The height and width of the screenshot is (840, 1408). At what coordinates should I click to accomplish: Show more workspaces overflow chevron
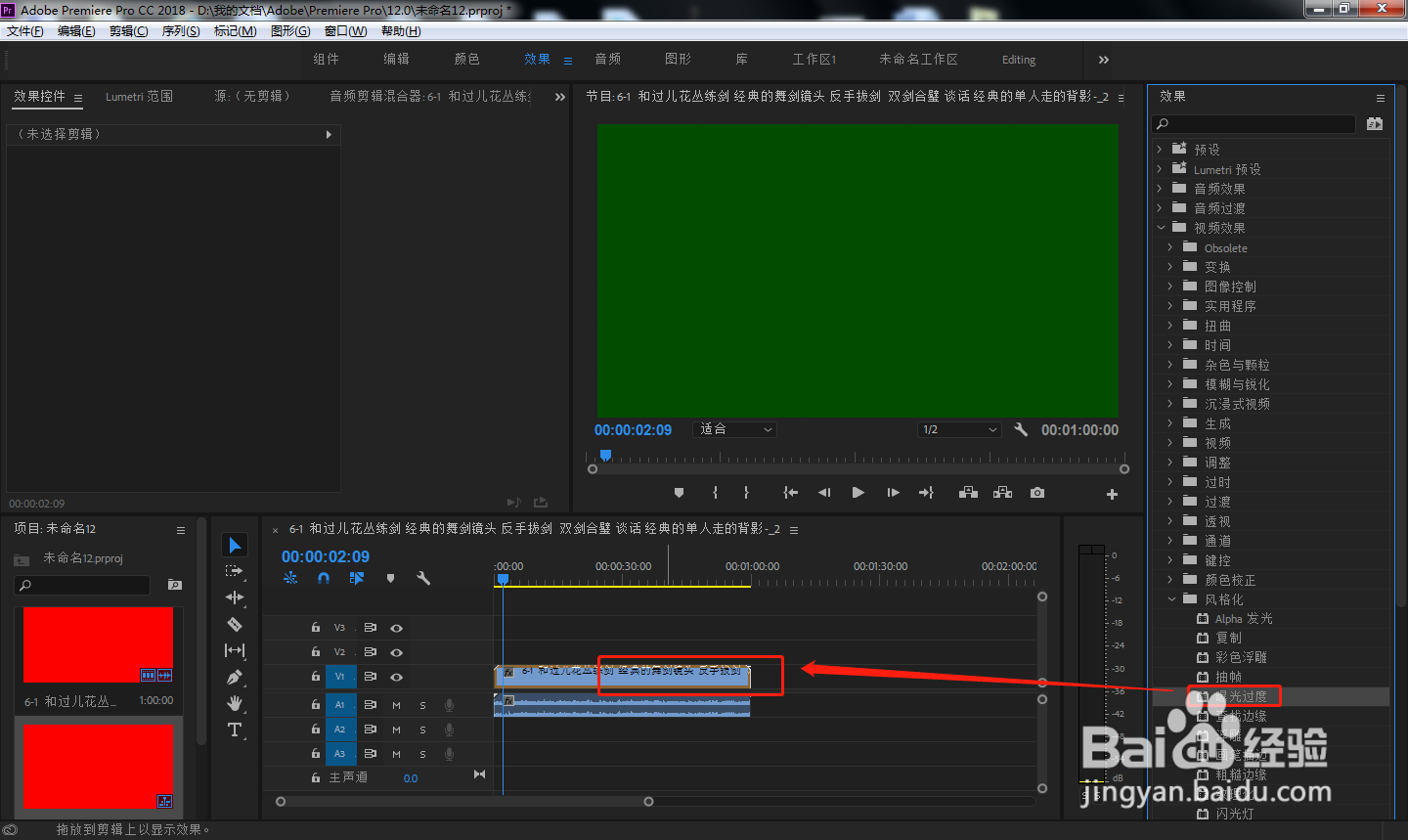pyautogui.click(x=1104, y=60)
